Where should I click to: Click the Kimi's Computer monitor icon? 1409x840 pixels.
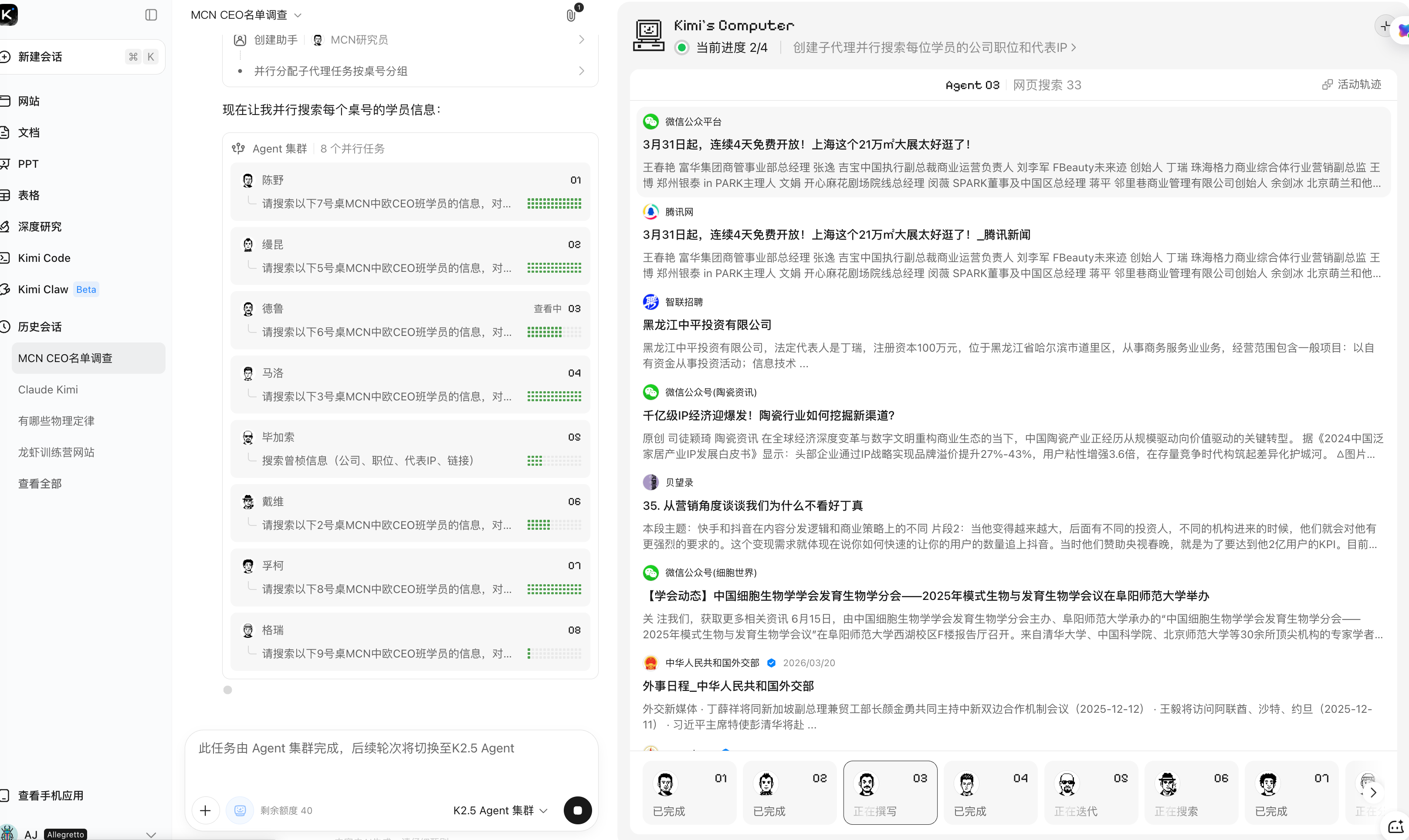[x=648, y=35]
